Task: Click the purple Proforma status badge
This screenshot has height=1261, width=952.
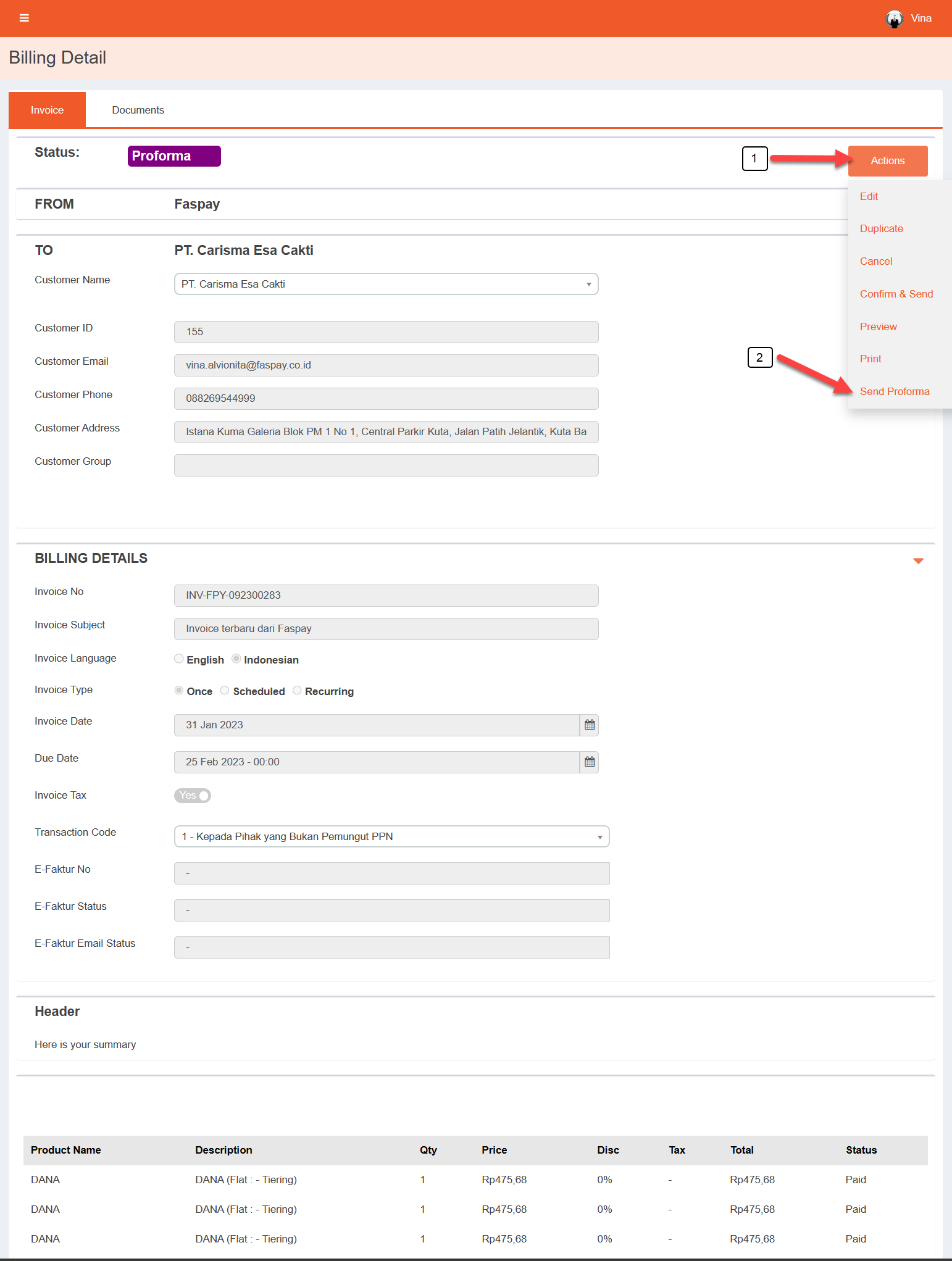Action: point(174,156)
